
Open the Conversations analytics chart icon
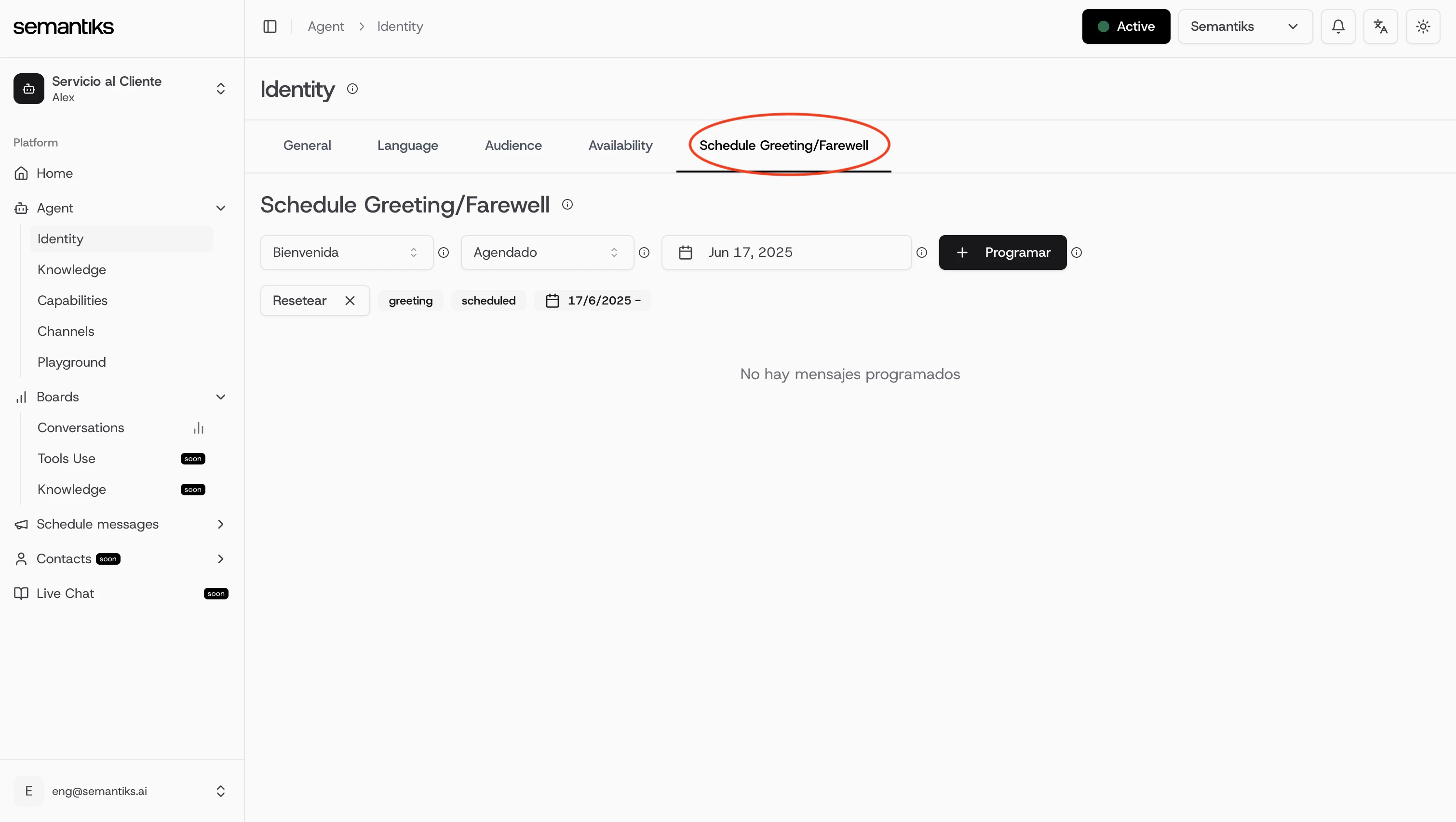[x=198, y=428]
